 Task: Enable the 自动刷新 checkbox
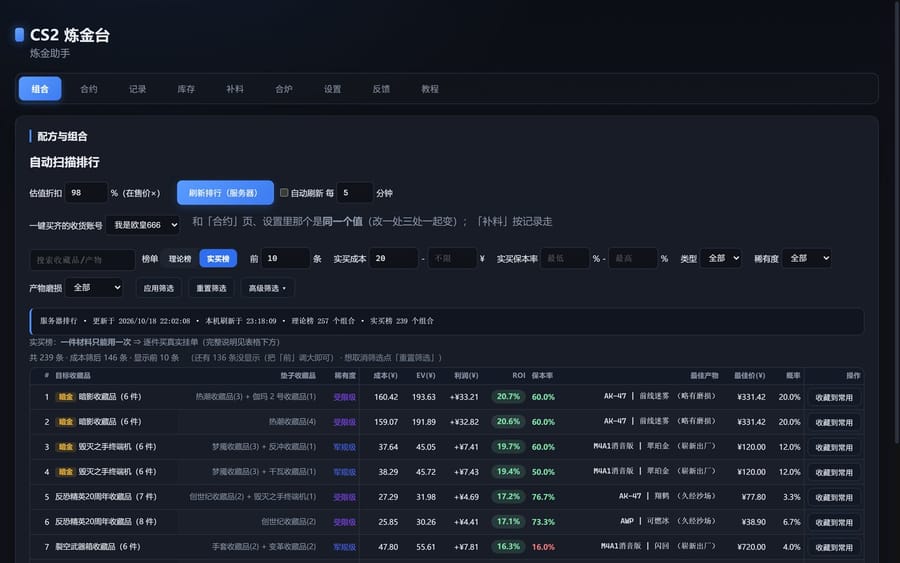pyautogui.click(x=284, y=193)
